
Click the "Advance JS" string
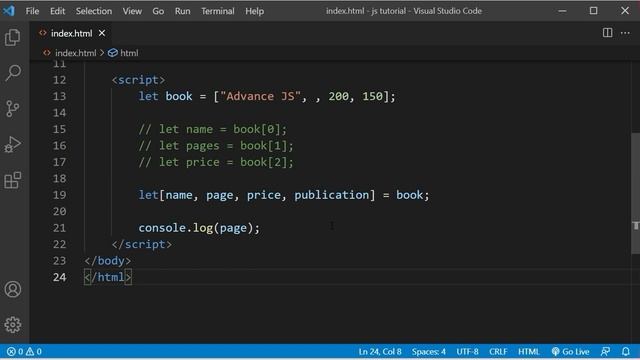pyautogui.click(x=260, y=96)
